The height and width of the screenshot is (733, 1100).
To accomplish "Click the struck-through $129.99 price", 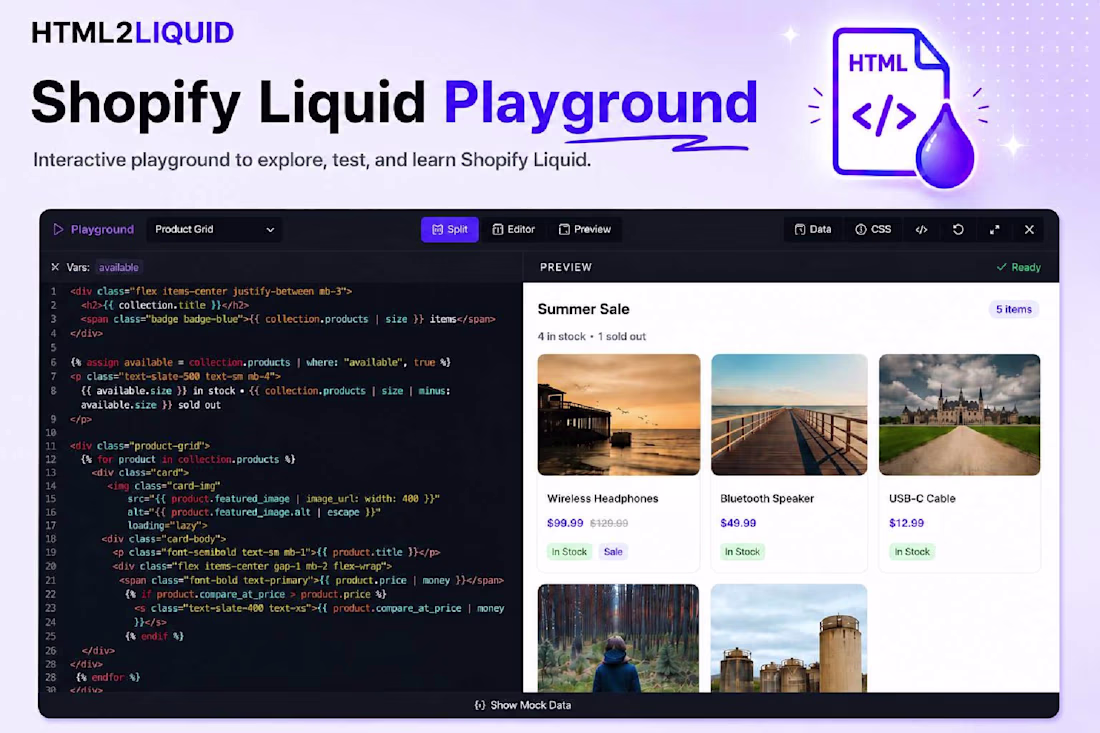I will tap(609, 523).
